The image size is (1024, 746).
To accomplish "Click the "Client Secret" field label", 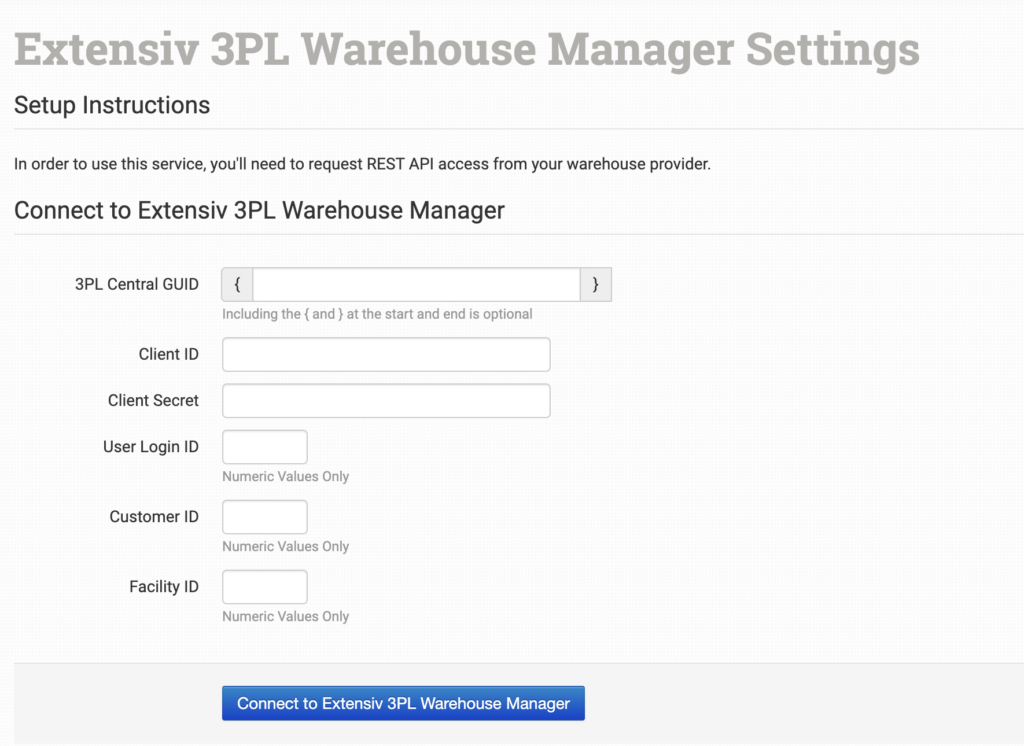I will 153,400.
